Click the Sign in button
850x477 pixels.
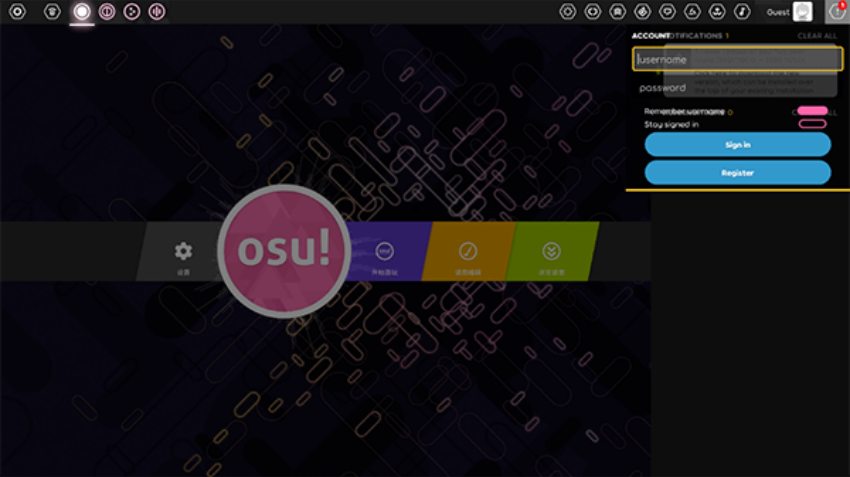point(737,145)
